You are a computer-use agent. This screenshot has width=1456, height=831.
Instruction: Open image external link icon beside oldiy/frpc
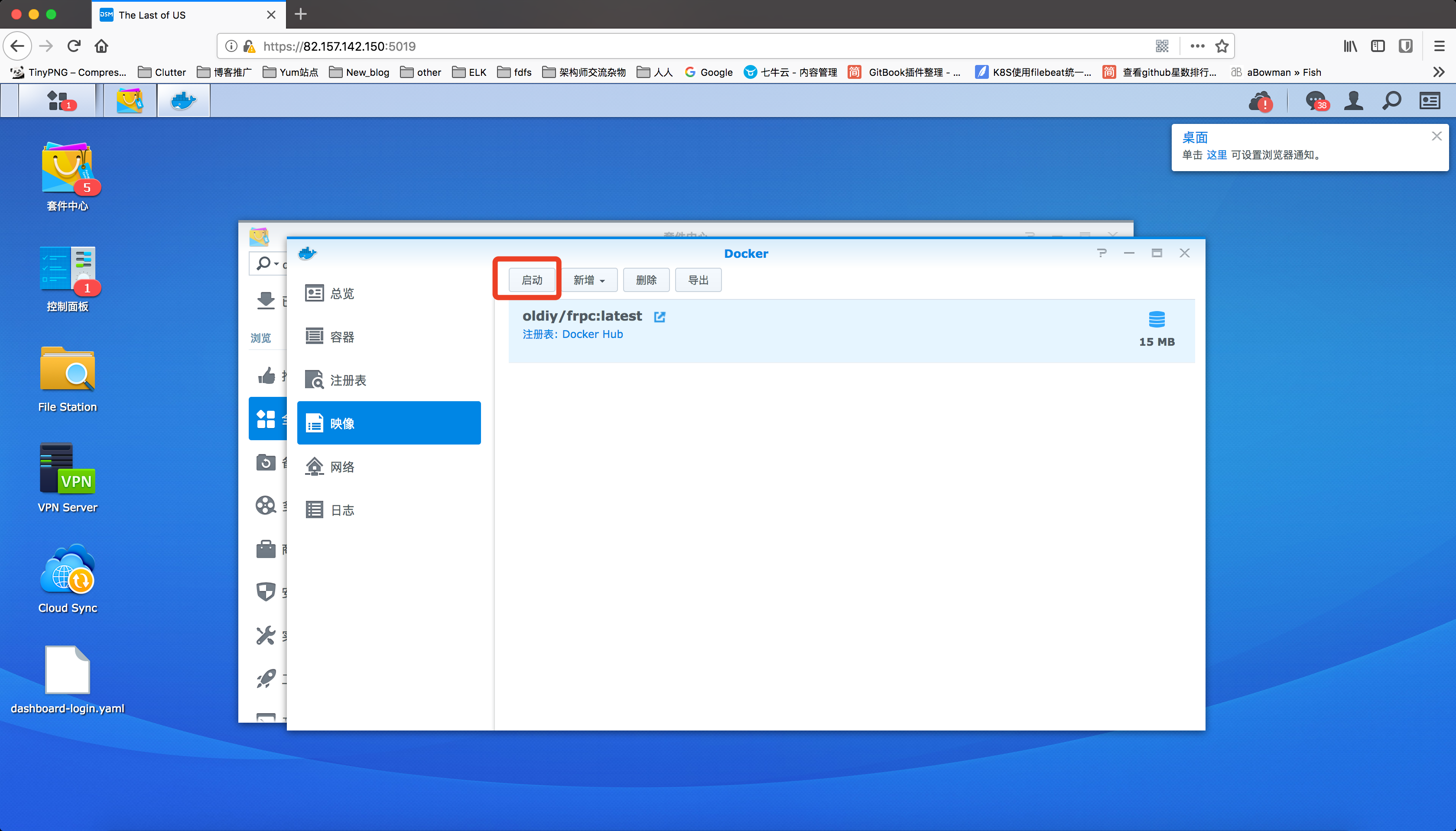[659, 317]
